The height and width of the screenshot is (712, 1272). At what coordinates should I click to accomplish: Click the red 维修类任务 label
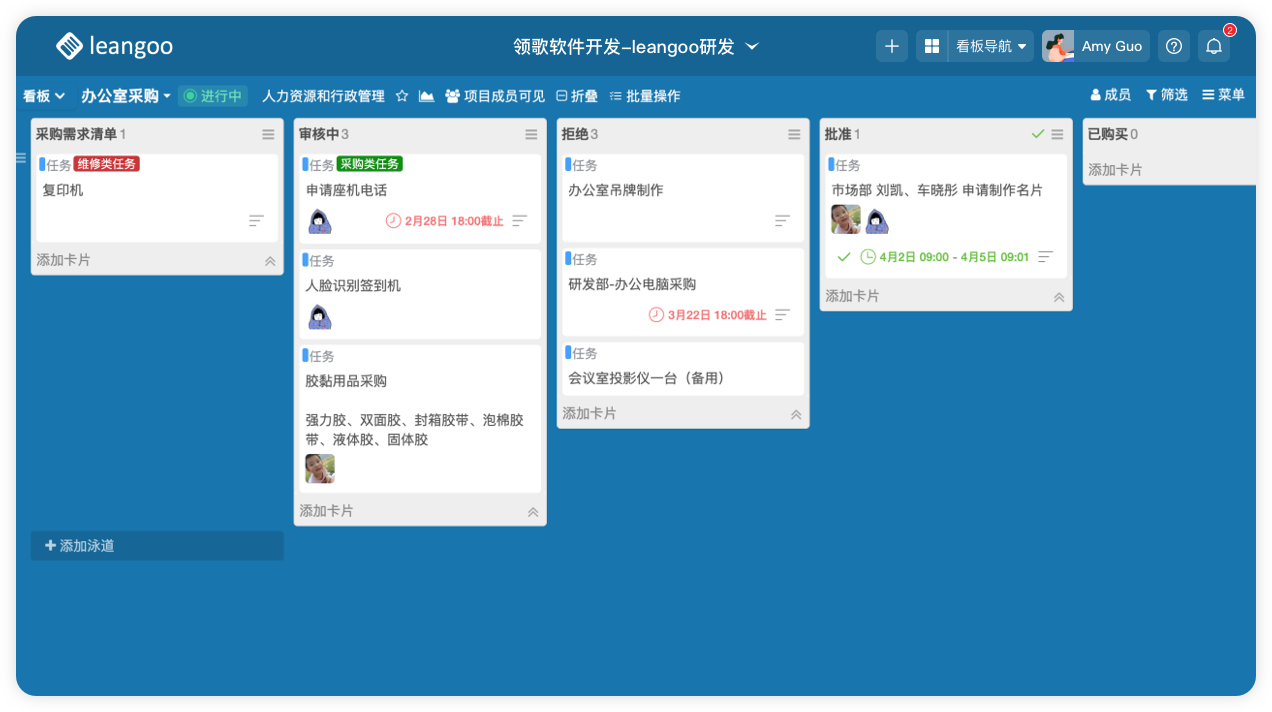106,164
